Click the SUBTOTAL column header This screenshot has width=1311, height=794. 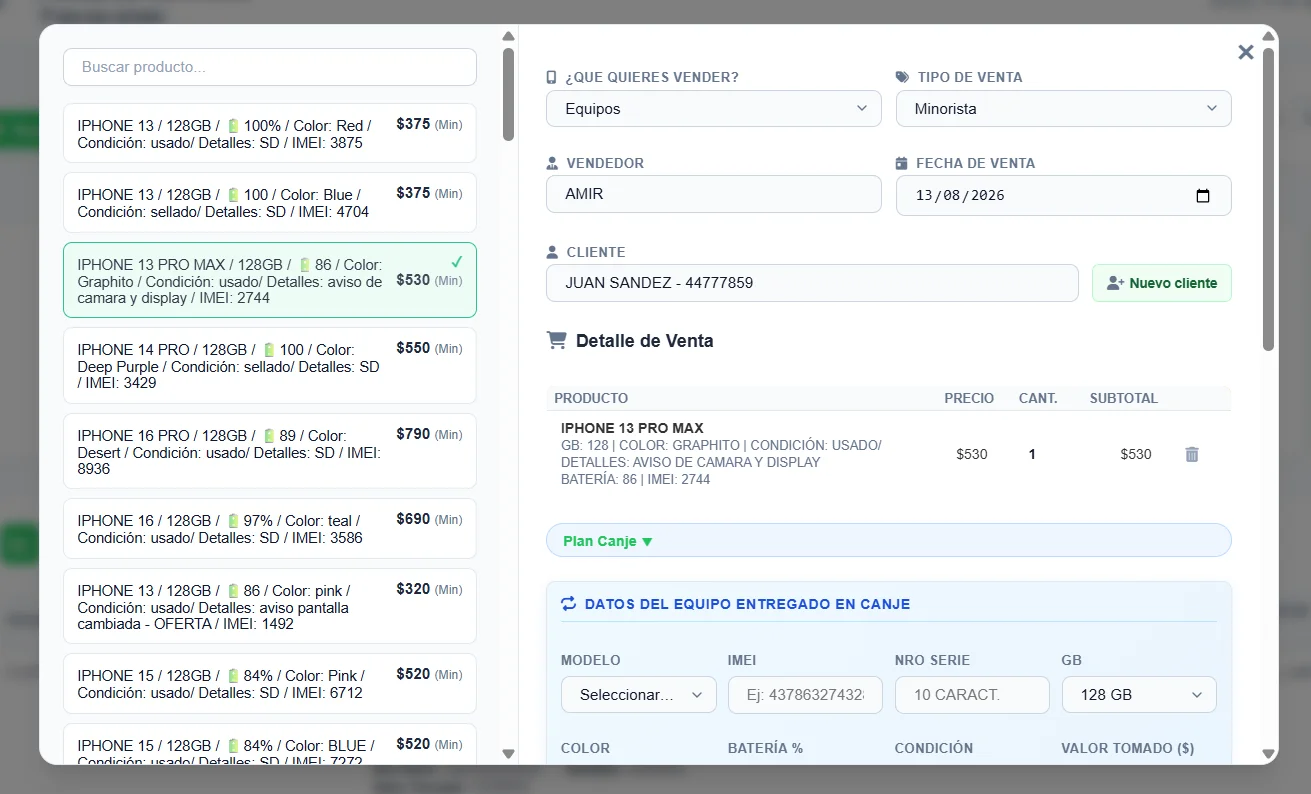pos(1124,398)
